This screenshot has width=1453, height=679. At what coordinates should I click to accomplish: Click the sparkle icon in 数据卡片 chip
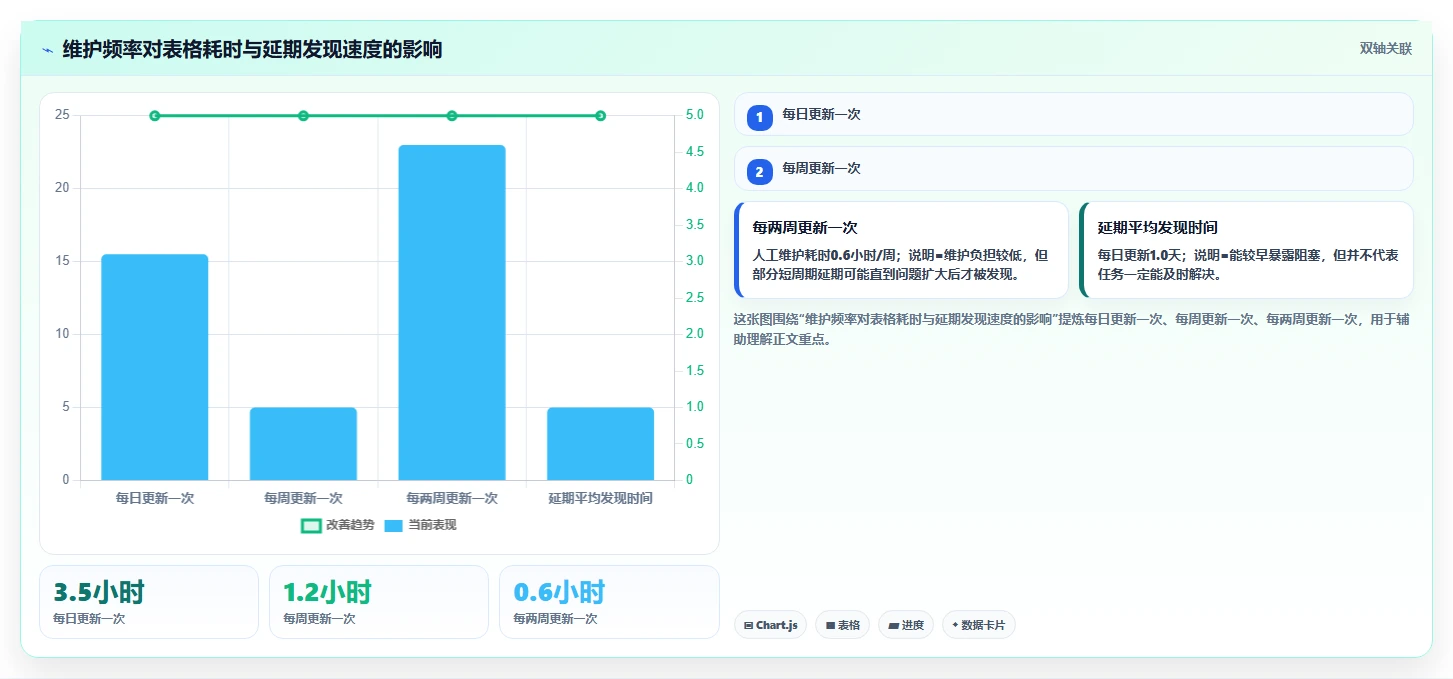[x=955, y=625]
